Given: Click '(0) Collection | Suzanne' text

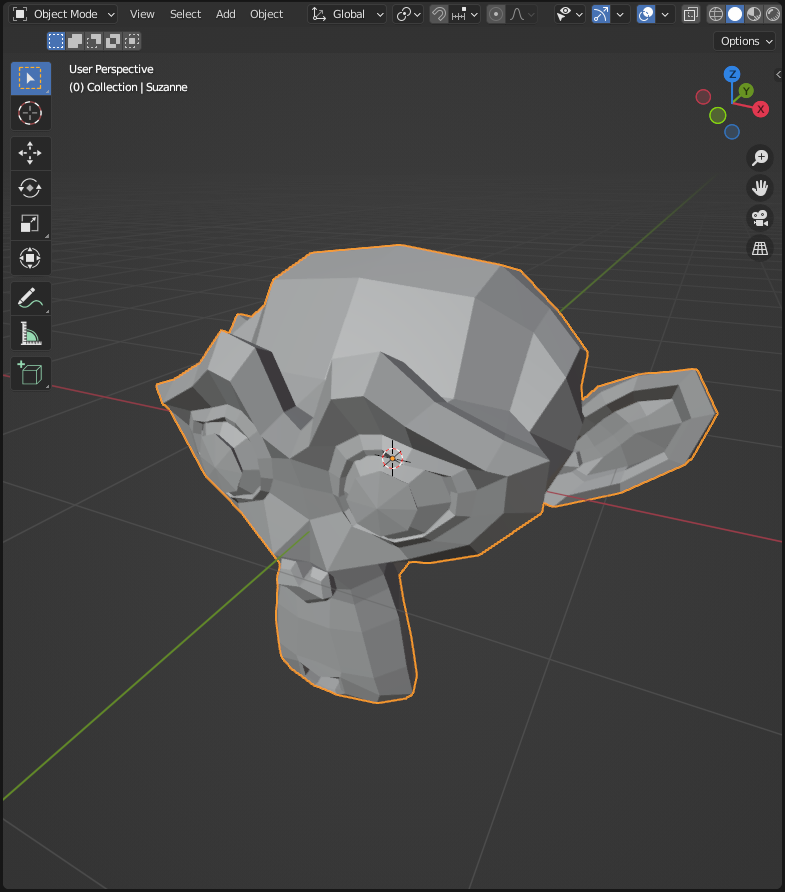Looking at the screenshot, I should click(128, 87).
